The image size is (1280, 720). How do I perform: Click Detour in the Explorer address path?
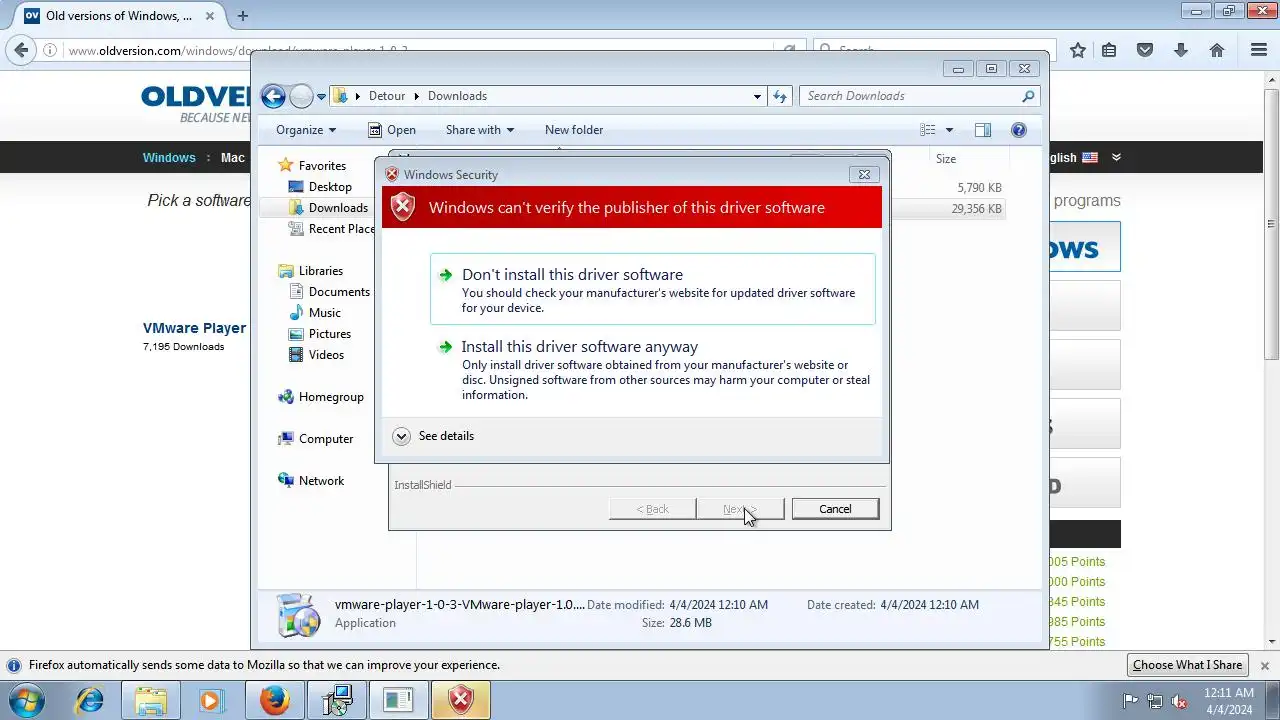point(387,96)
